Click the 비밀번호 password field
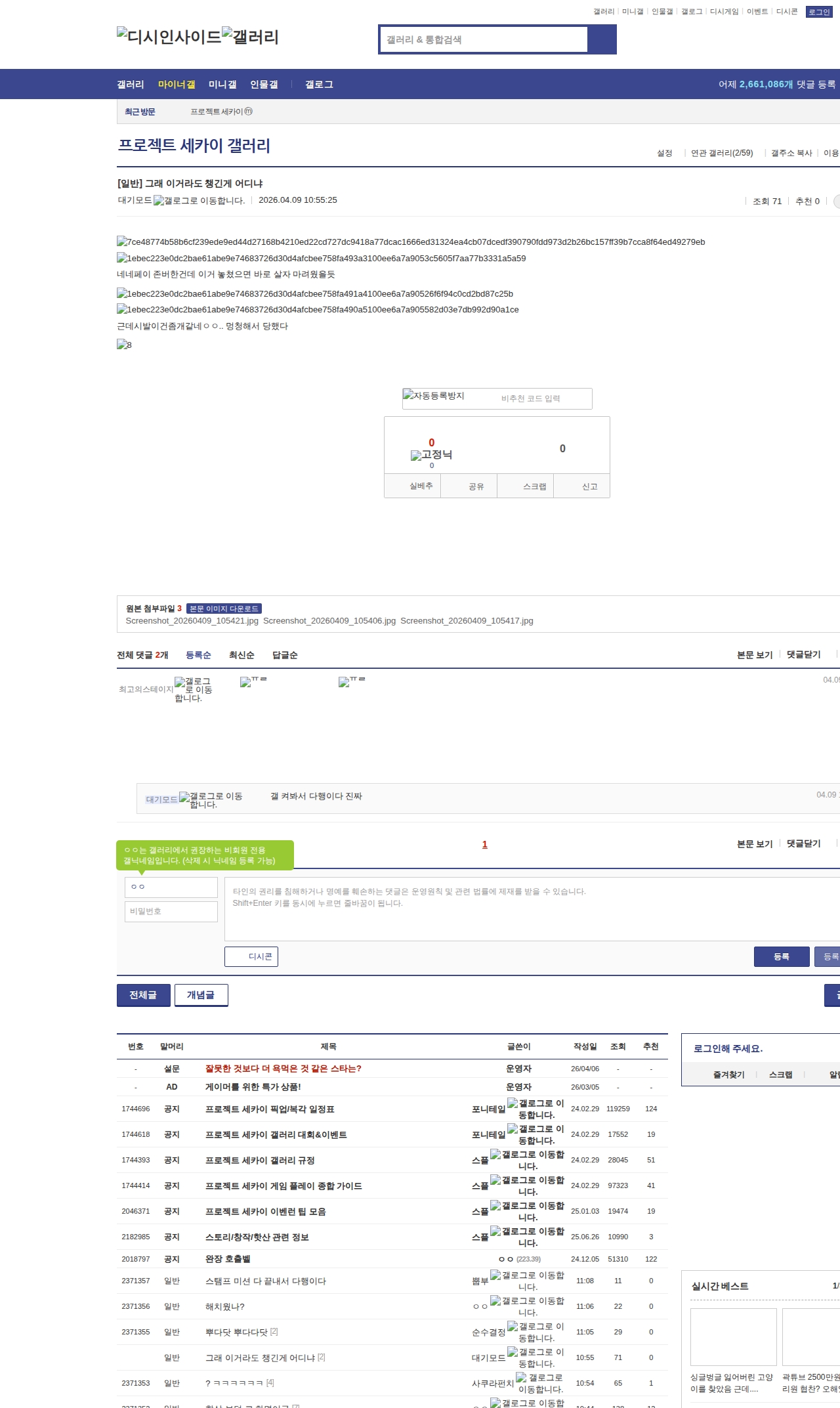840x1408 pixels. (171, 912)
